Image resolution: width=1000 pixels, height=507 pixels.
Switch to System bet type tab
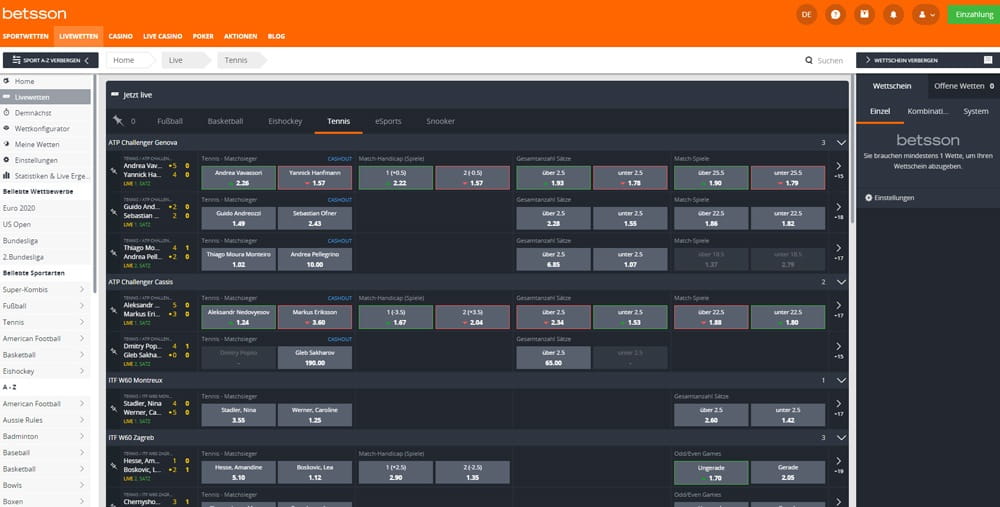tap(976, 111)
